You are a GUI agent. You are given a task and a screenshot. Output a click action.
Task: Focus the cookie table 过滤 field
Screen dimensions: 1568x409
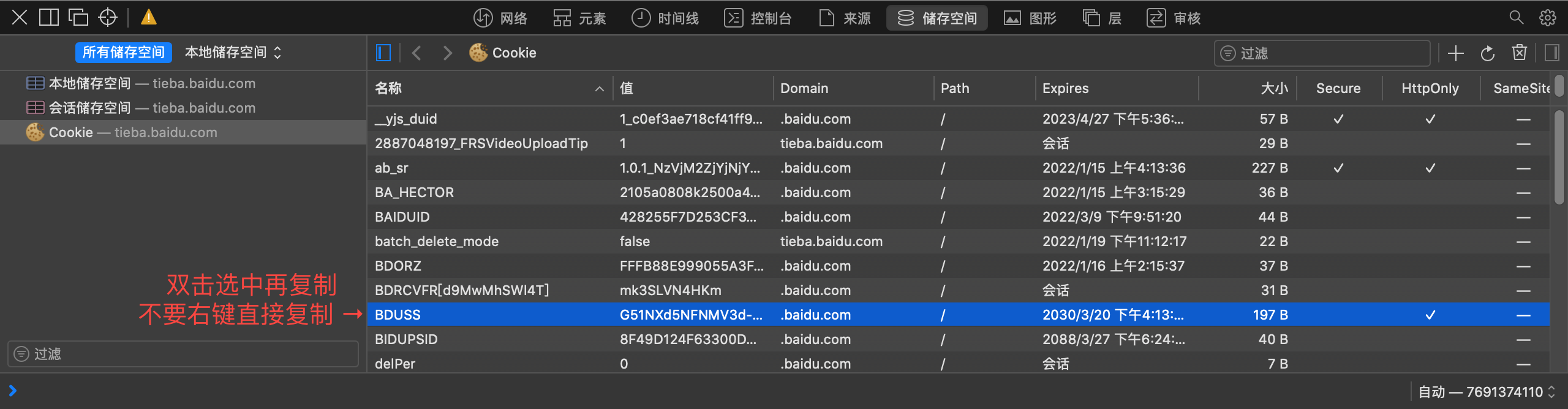tap(1322, 53)
